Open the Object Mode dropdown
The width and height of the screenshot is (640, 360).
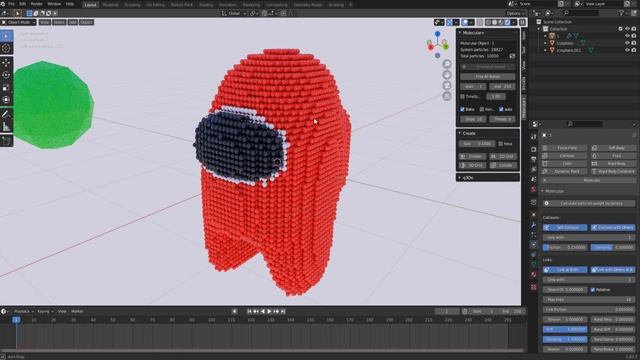click(19, 22)
